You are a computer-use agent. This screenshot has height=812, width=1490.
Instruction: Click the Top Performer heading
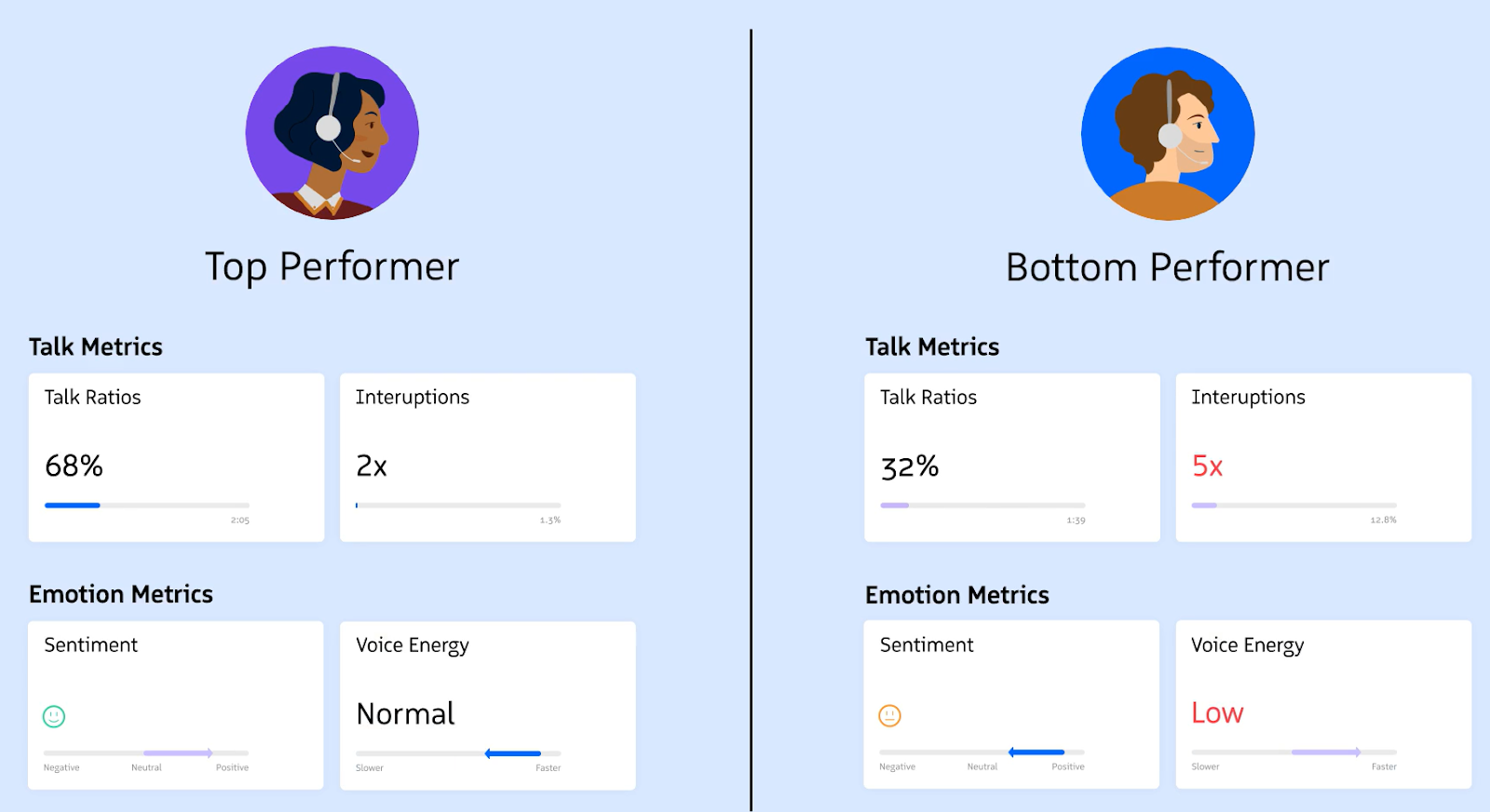(332, 267)
